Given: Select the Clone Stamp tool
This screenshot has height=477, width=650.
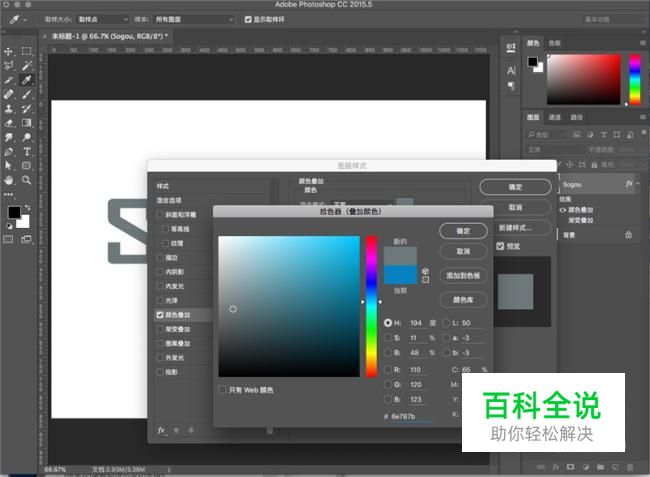Looking at the screenshot, I should click(8, 109).
